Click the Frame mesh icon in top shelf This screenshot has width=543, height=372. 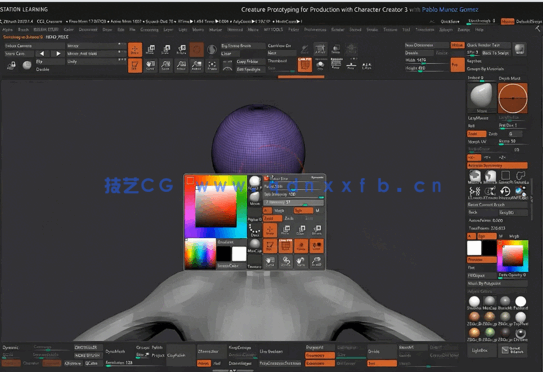pos(212,65)
